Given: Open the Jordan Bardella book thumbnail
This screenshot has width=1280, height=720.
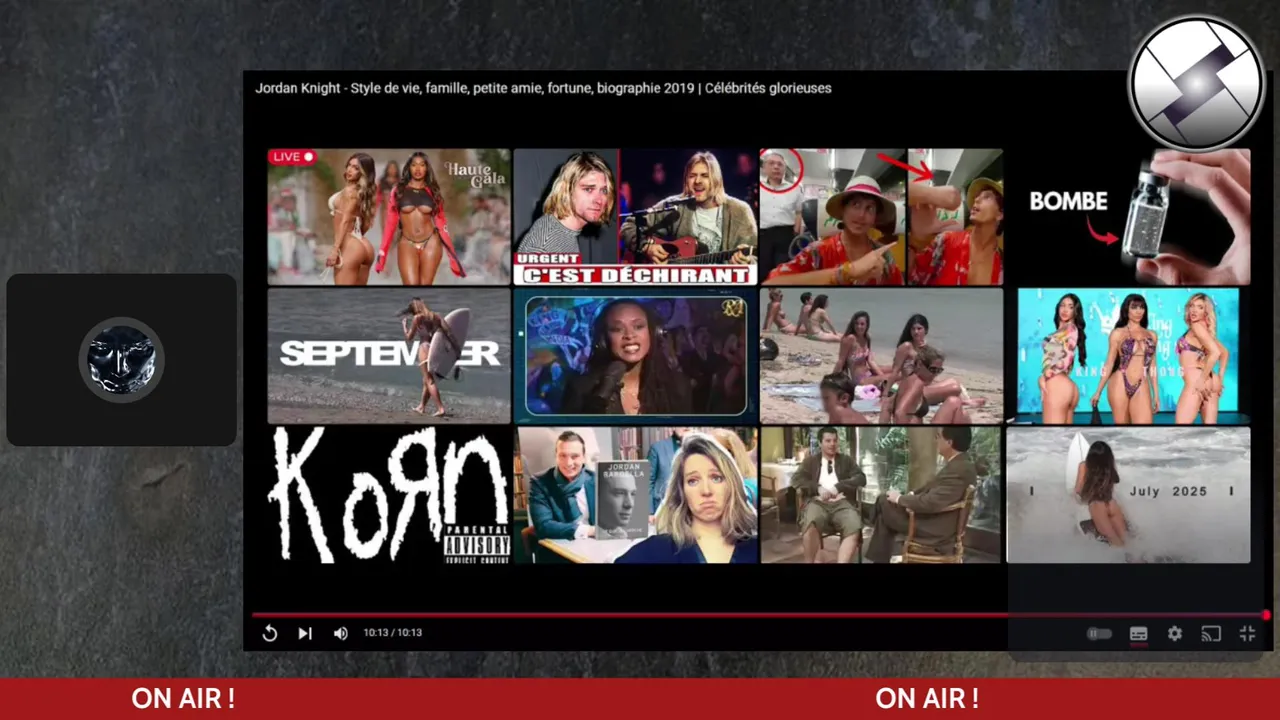Looking at the screenshot, I should click(x=635, y=495).
